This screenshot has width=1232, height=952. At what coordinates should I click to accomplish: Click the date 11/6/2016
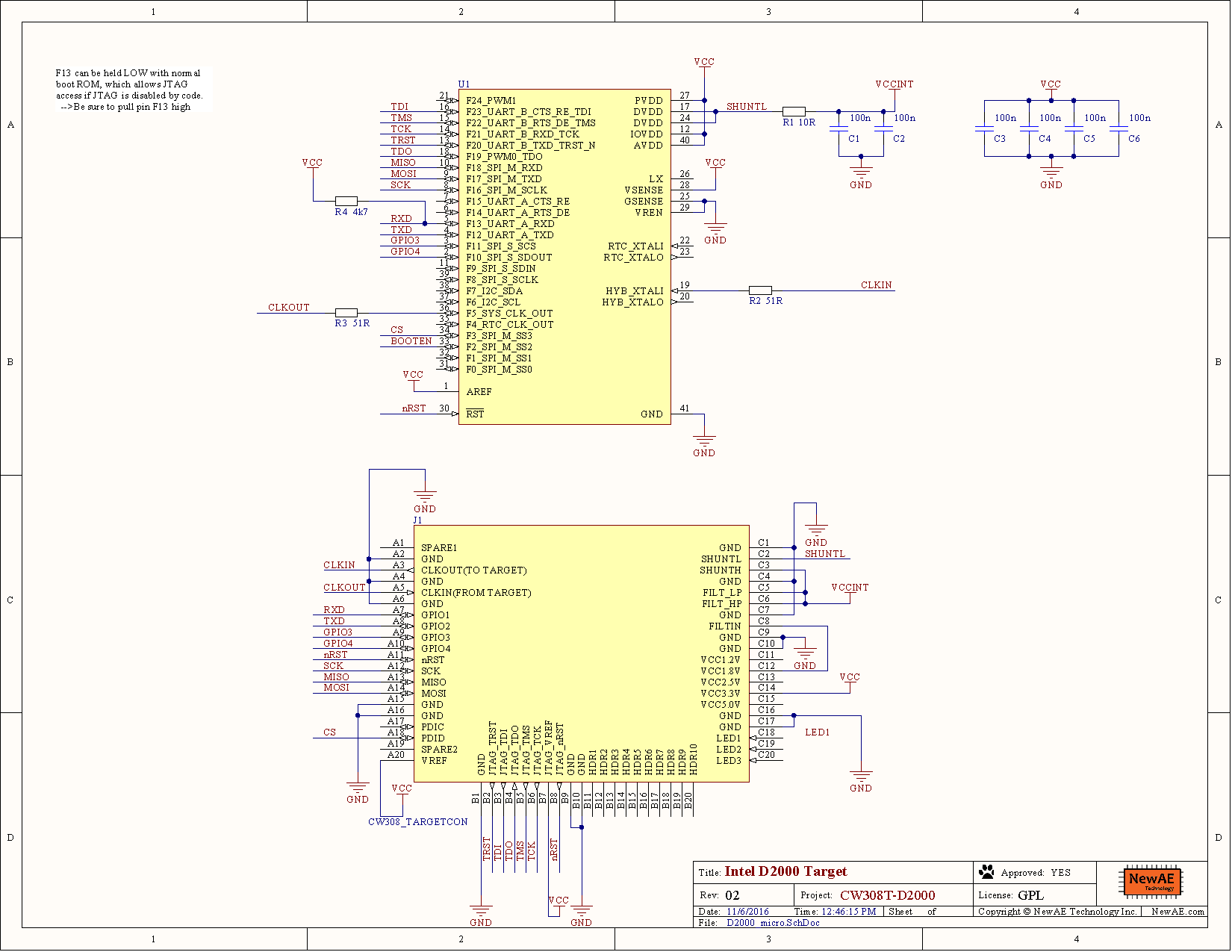747,912
